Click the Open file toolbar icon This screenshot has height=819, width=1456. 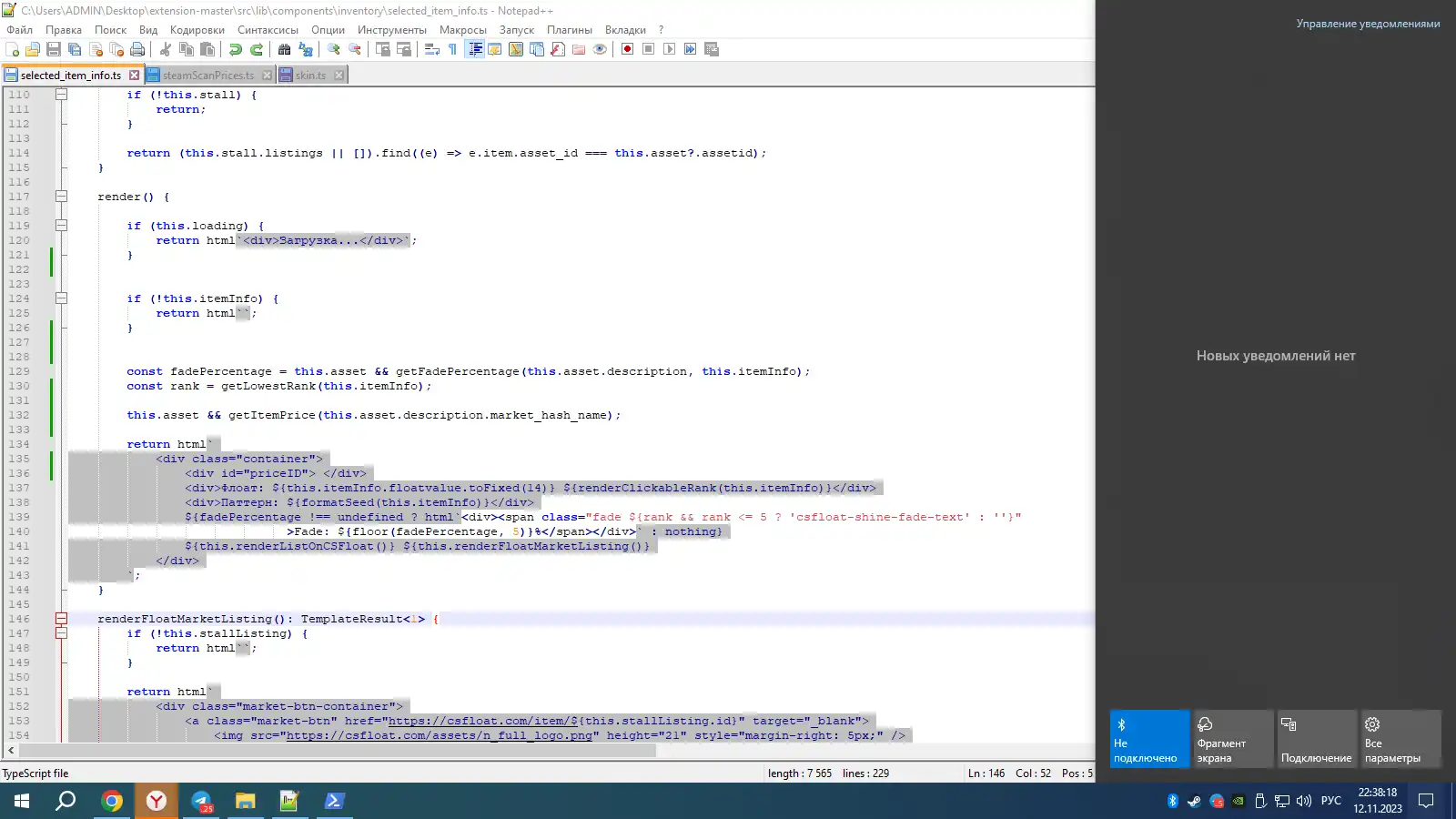click(x=33, y=49)
